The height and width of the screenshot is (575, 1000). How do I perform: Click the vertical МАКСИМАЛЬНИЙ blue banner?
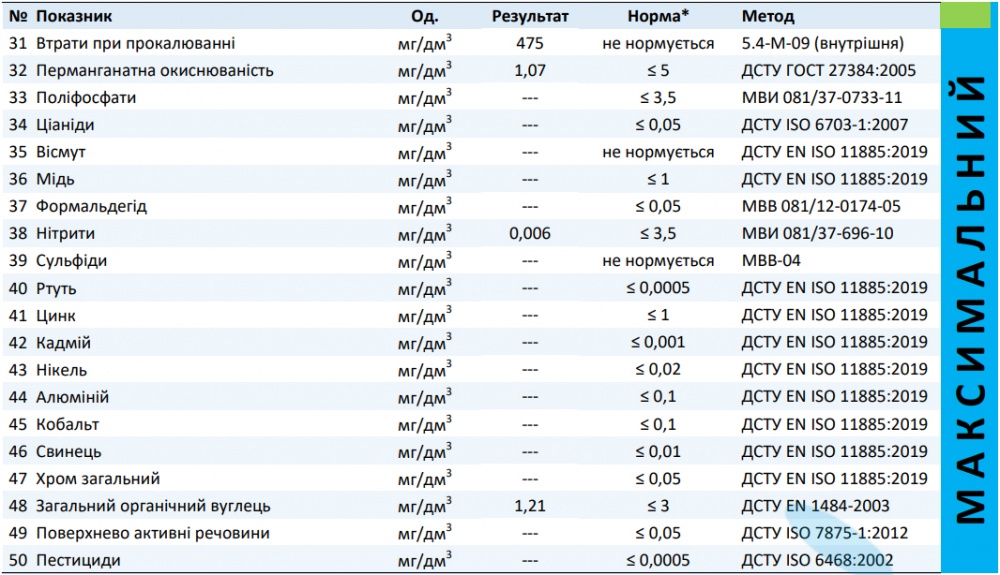[969, 300]
